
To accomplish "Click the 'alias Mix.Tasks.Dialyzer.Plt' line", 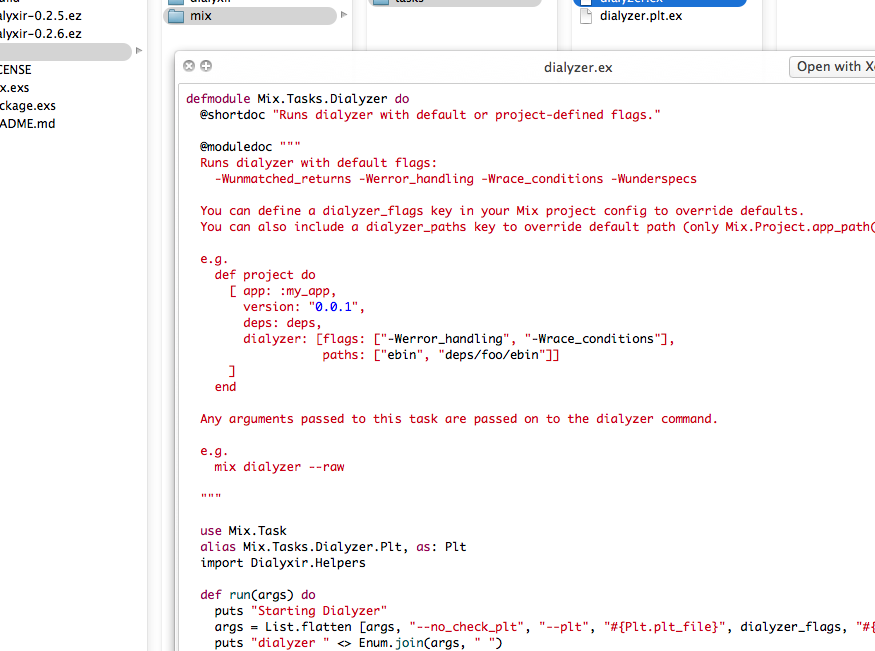I will 333,547.
